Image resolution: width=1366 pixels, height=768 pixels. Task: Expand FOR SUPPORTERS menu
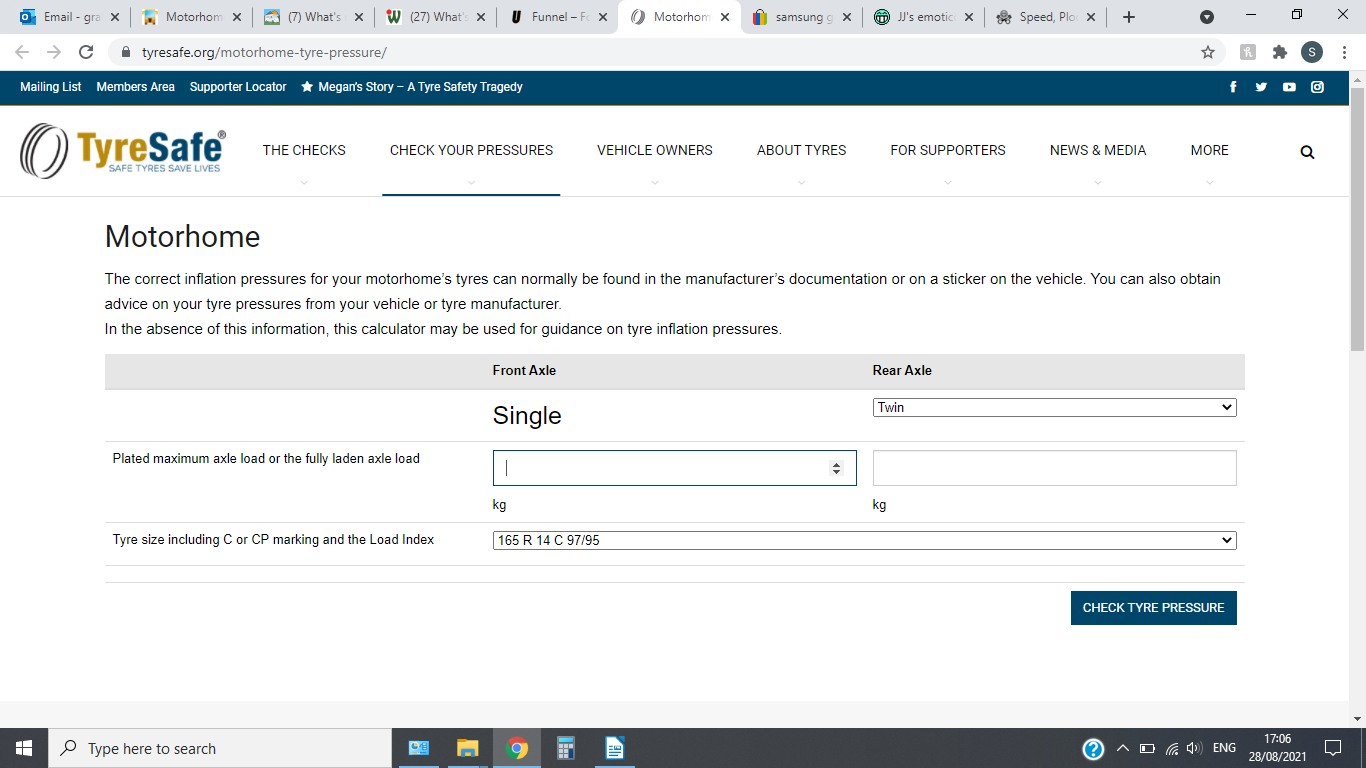click(948, 150)
